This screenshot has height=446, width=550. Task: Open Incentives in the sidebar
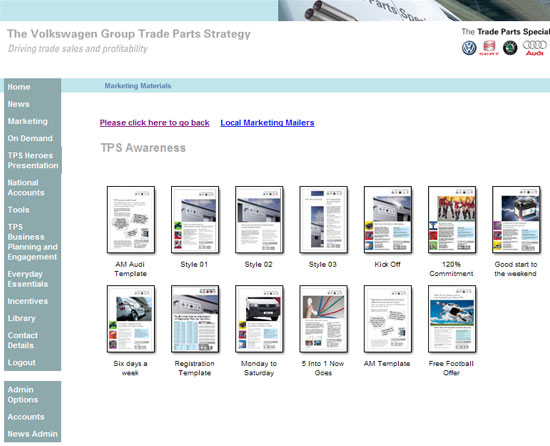28,301
